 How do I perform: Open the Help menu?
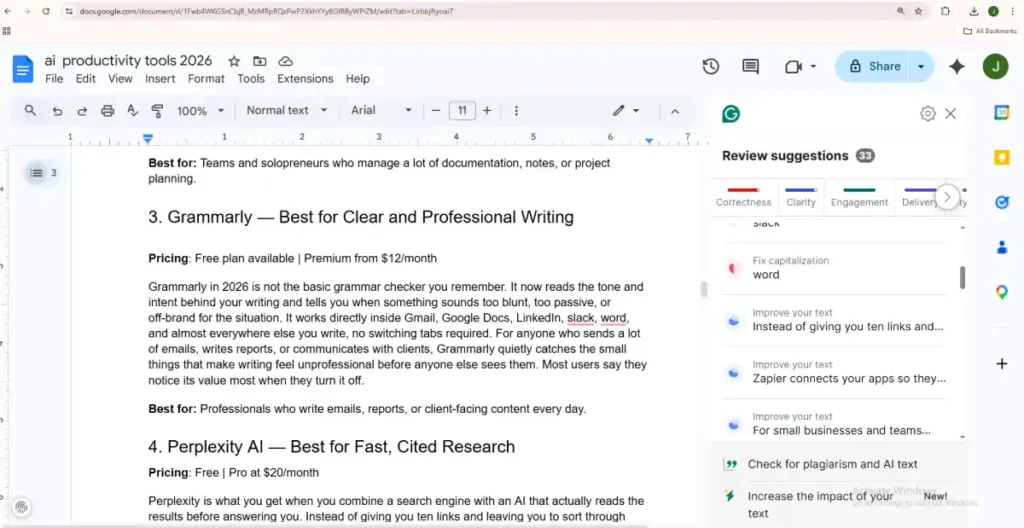click(x=358, y=78)
